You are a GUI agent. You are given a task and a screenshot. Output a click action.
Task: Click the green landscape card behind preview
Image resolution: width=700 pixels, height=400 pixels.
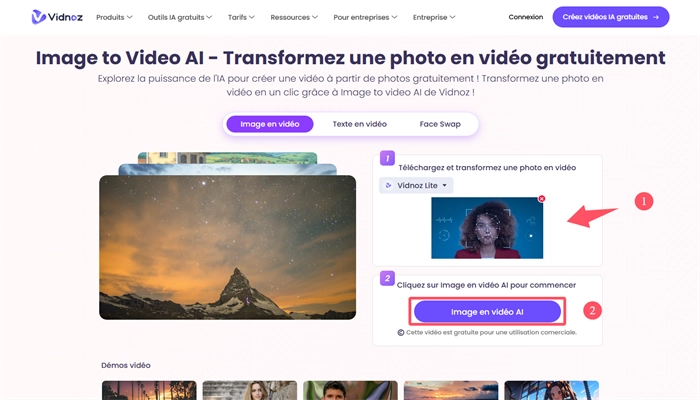[228, 158]
